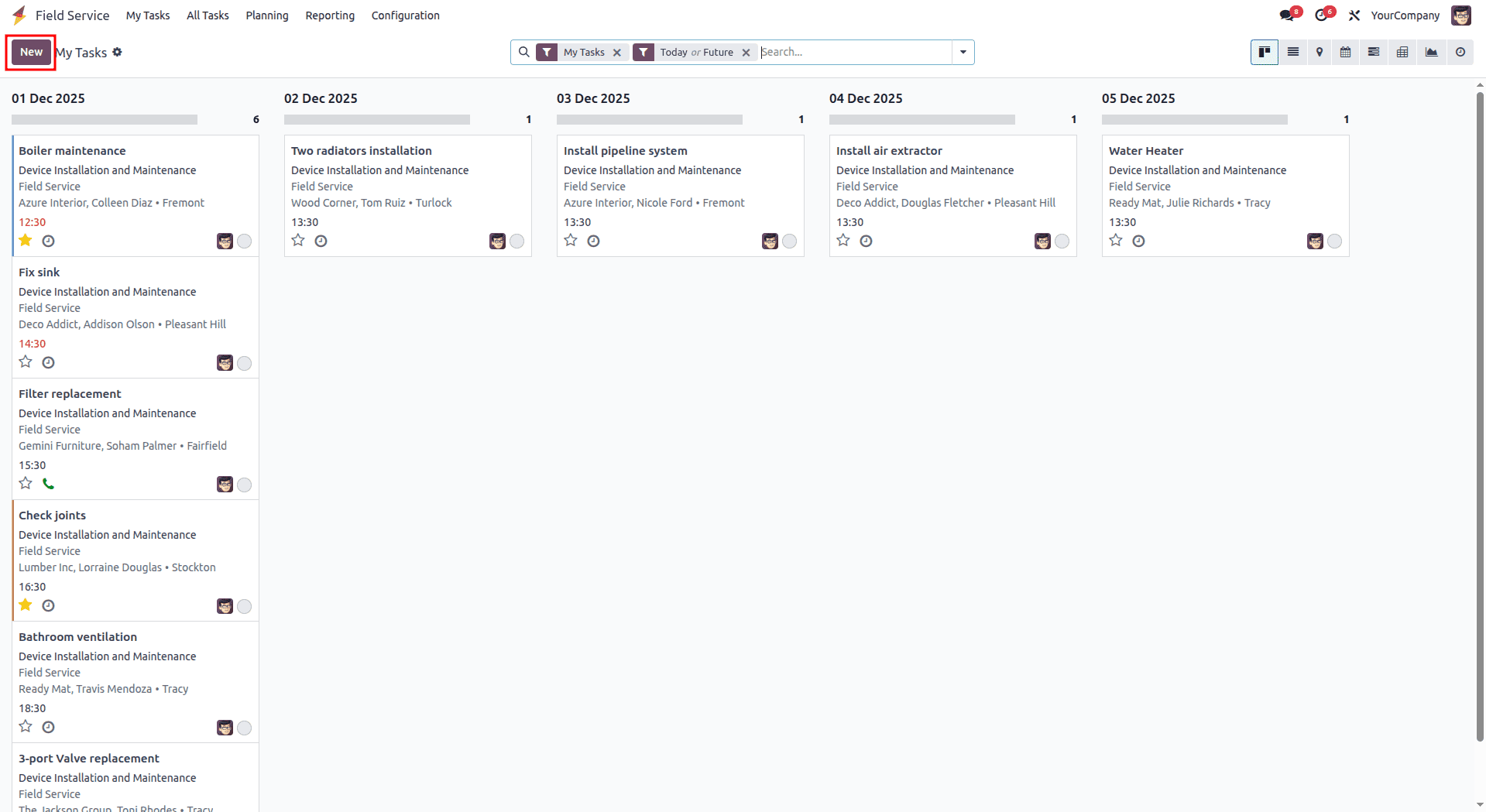
Task: Switch to All Tasks
Action: pos(207,15)
